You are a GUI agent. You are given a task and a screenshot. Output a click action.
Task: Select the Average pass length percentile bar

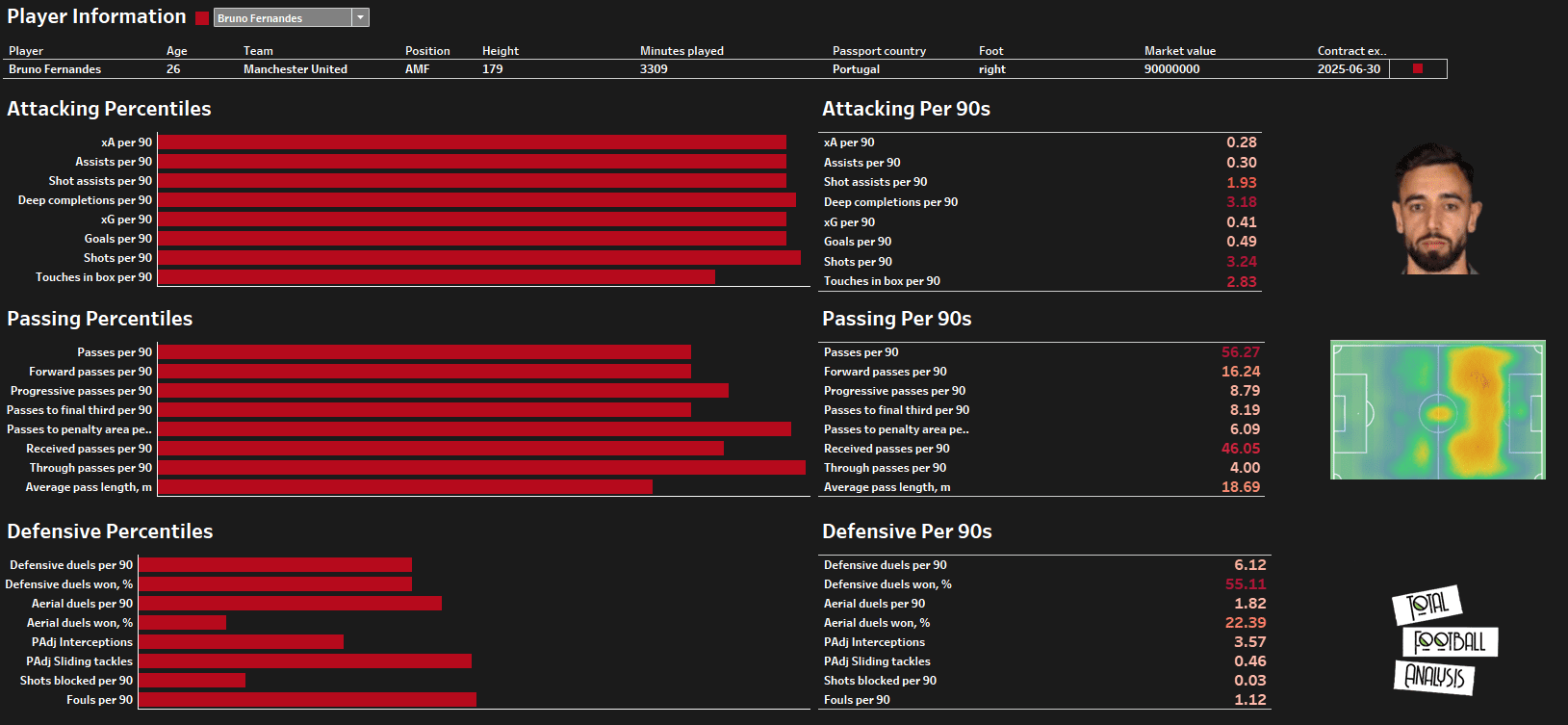[x=405, y=487]
